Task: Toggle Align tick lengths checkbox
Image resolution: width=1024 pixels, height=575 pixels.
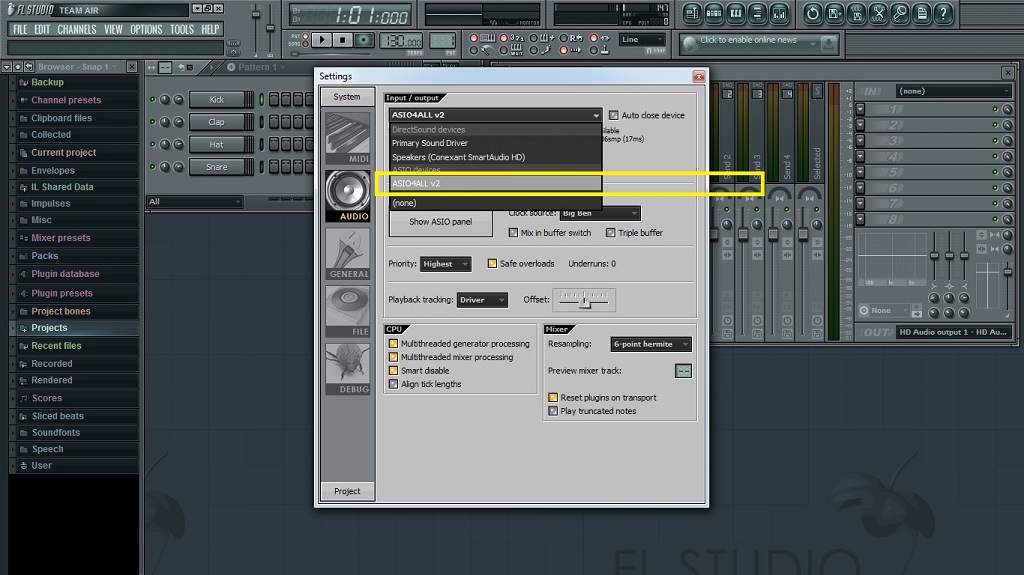Action: tap(393, 384)
